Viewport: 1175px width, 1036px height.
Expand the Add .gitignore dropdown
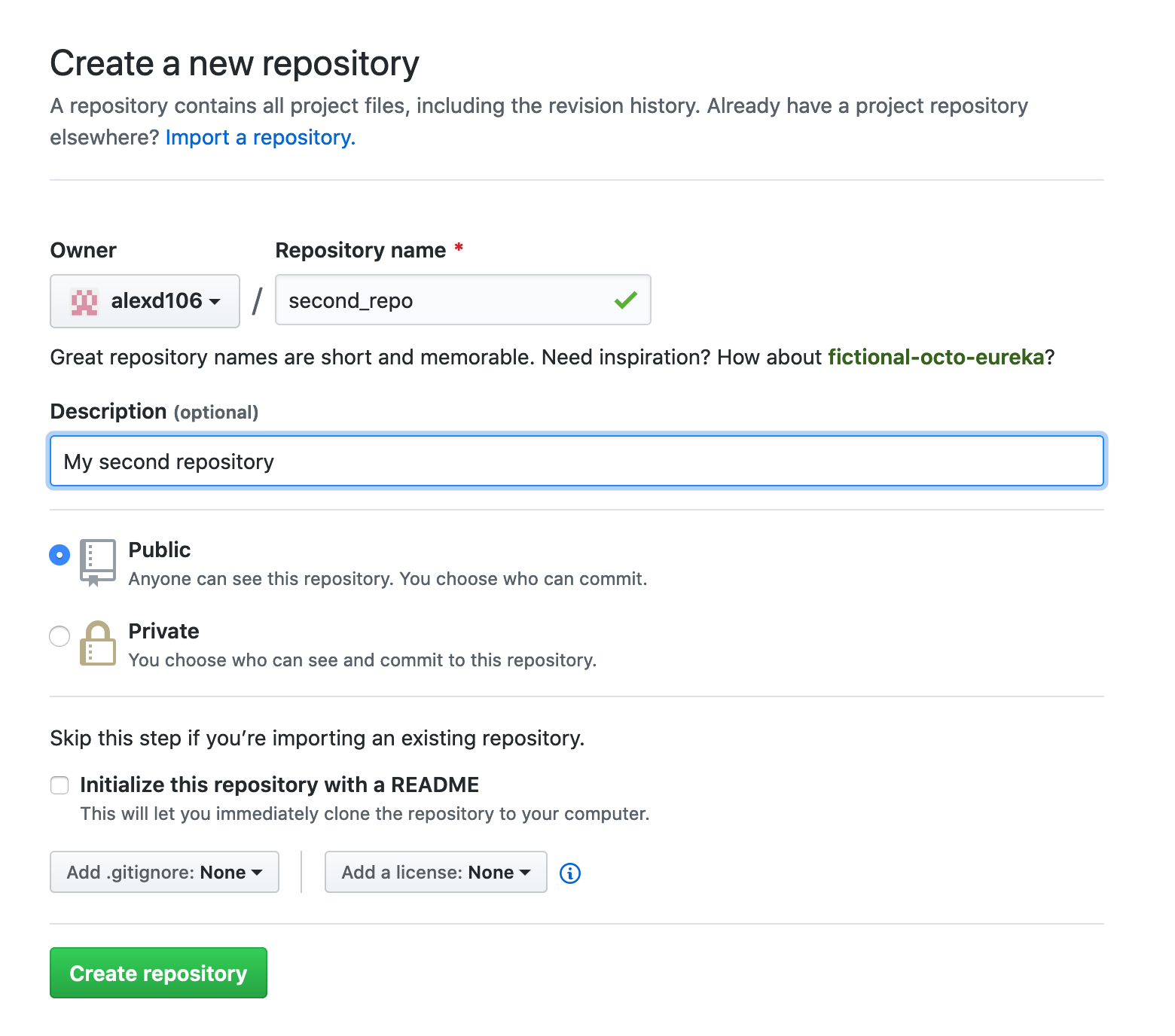pyautogui.click(x=164, y=872)
